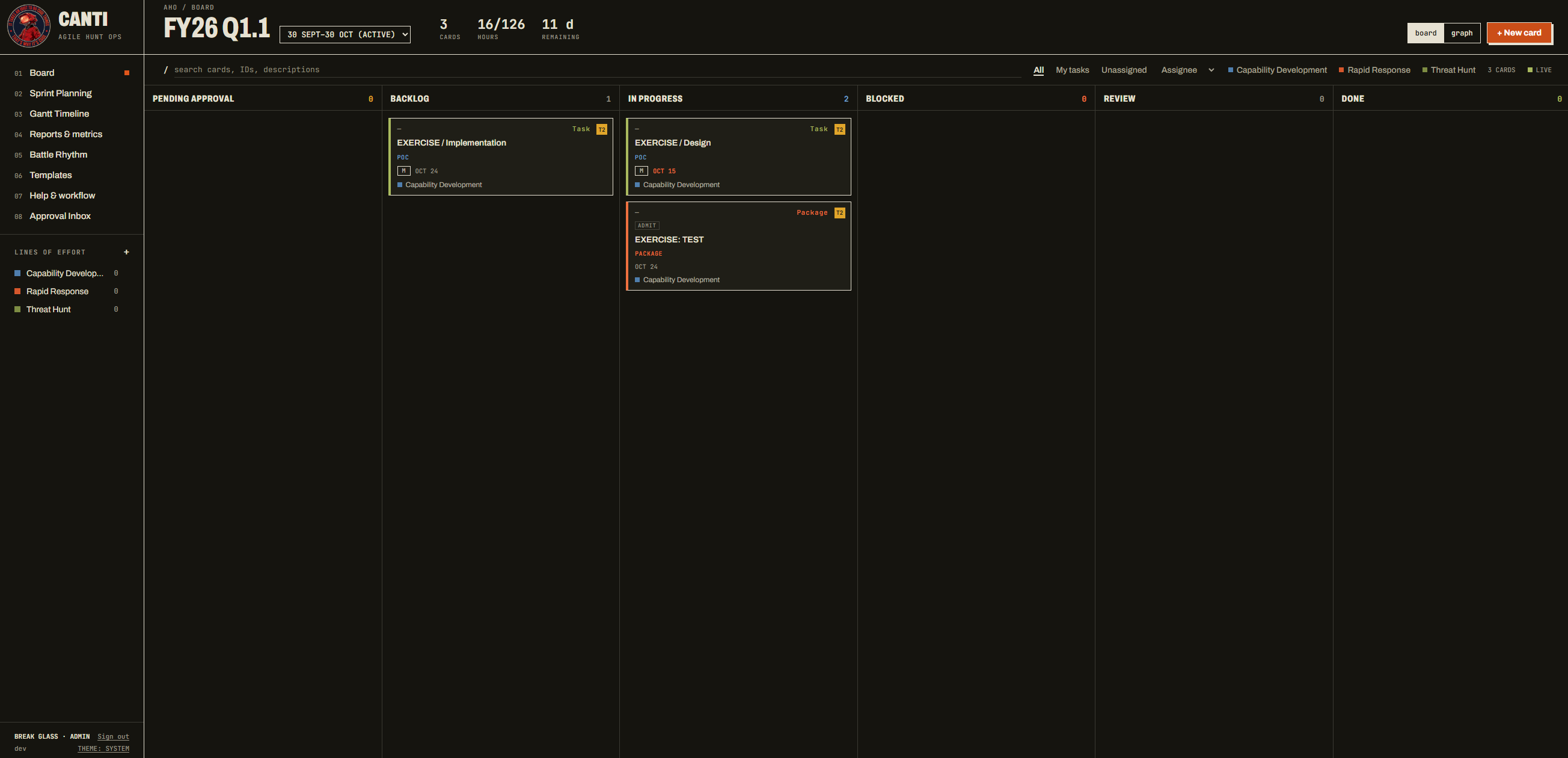Switch to graph view
This screenshot has width=1568, height=758.
(x=1462, y=33)
